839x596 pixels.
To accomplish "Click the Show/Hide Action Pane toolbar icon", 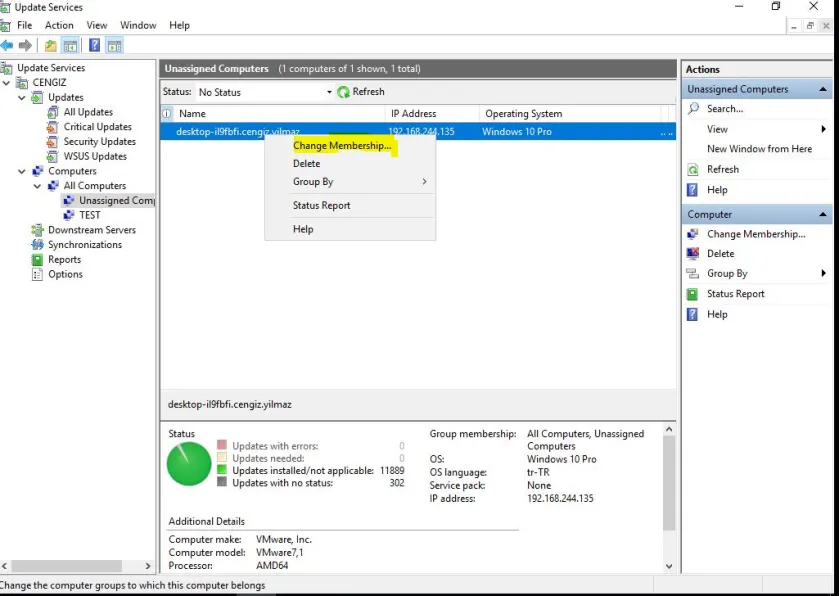I will coord(114,45).
